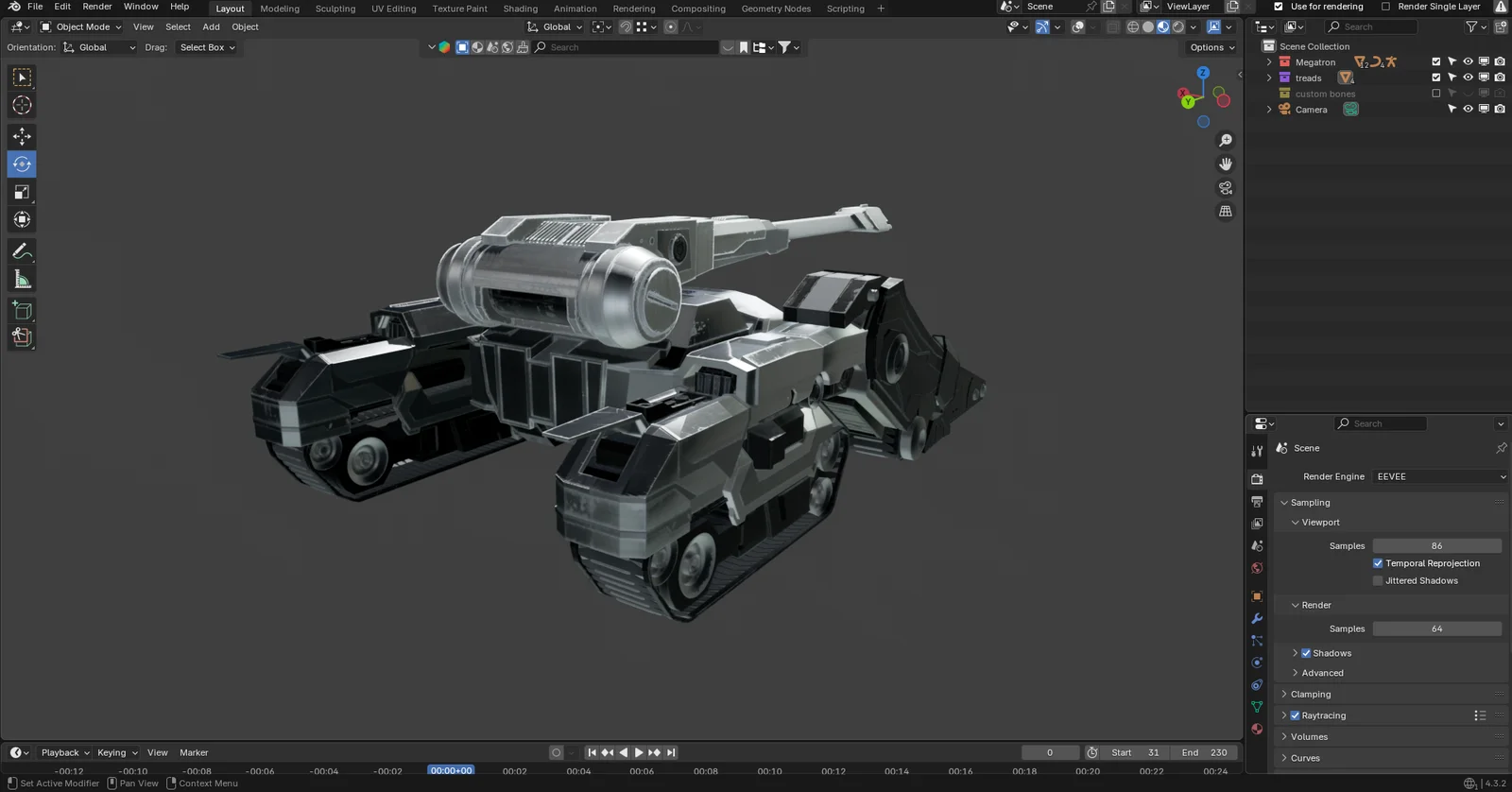Choose the Move tool
The width and height of the screenshot is (1512, 792).
pos(22,136)
